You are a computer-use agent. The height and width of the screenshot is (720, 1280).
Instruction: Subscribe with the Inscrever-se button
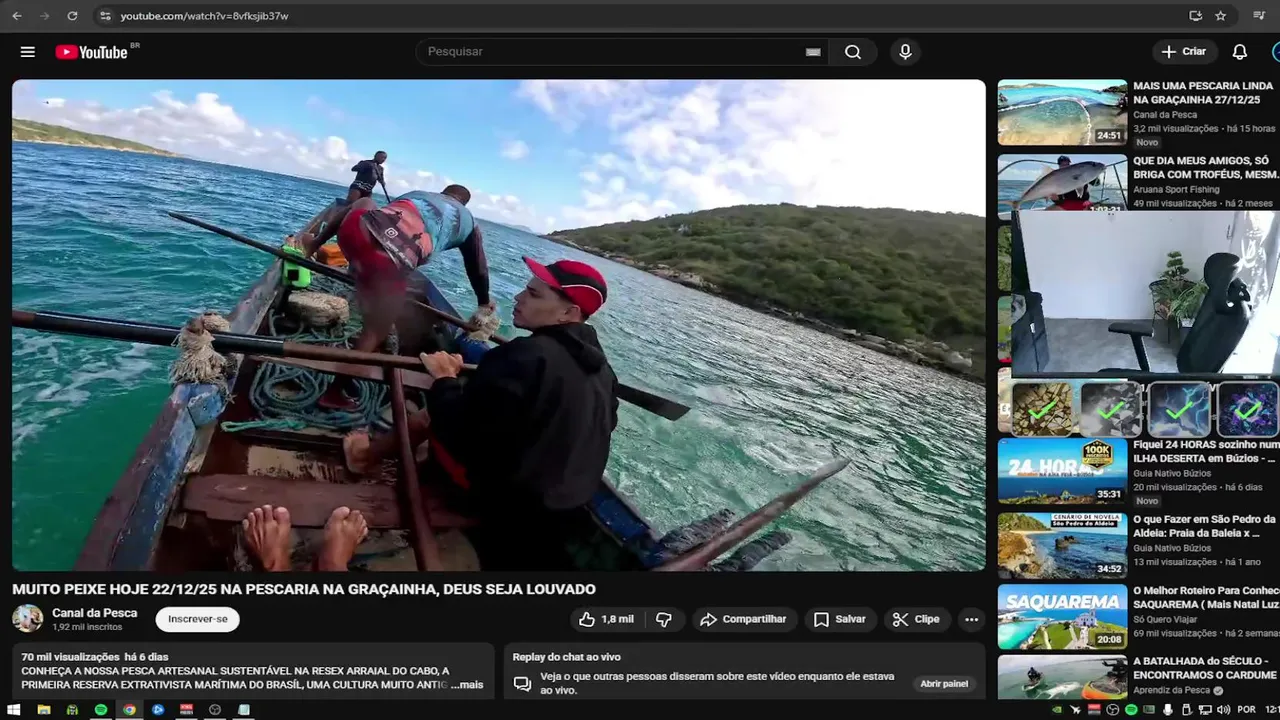197,619
